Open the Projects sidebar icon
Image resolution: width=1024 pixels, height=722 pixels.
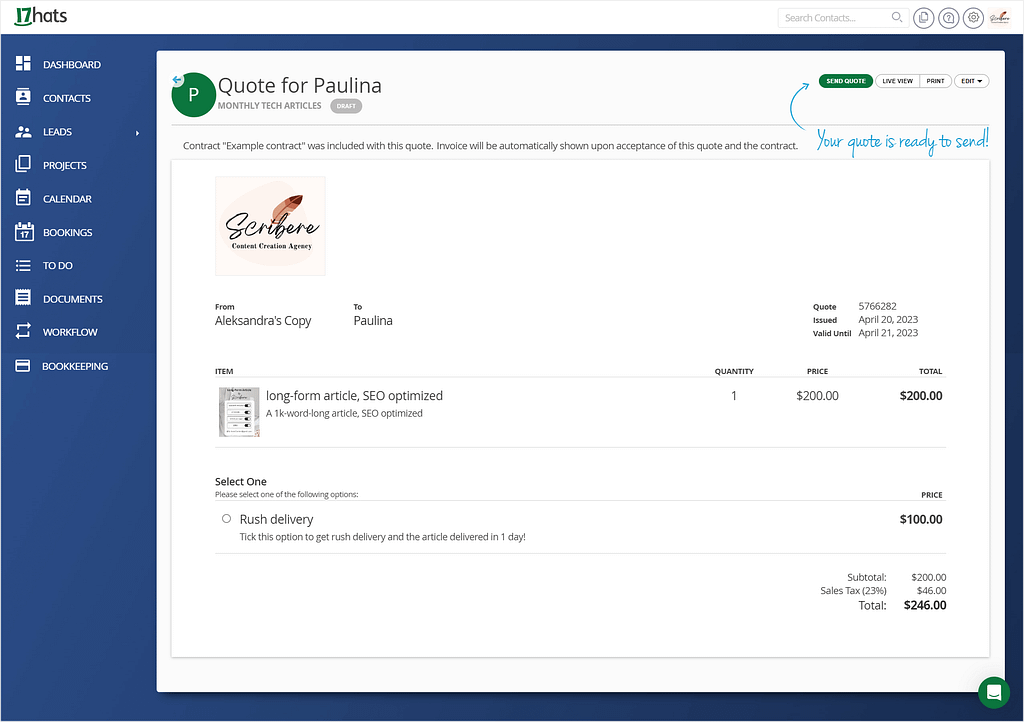[x=23, y=164]
